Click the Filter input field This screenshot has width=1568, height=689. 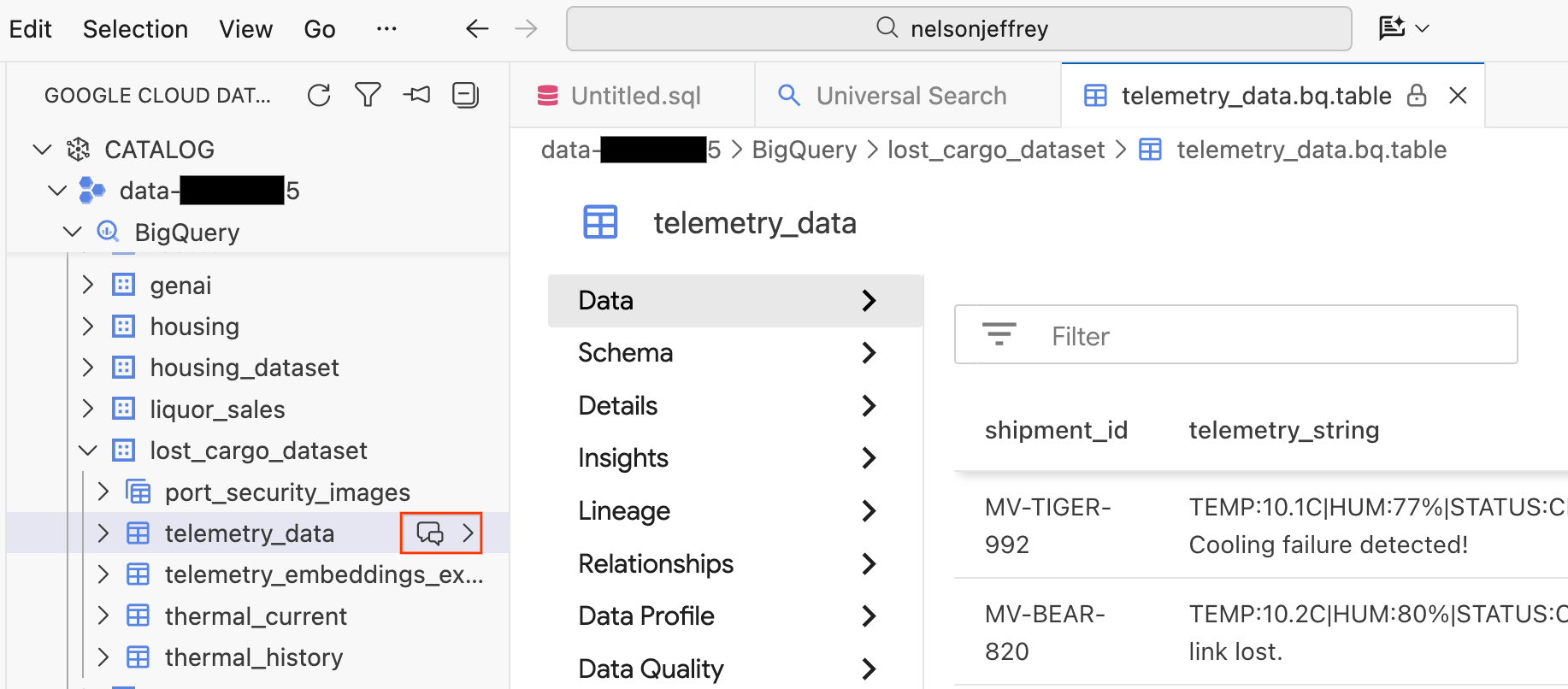[1236, 334]
